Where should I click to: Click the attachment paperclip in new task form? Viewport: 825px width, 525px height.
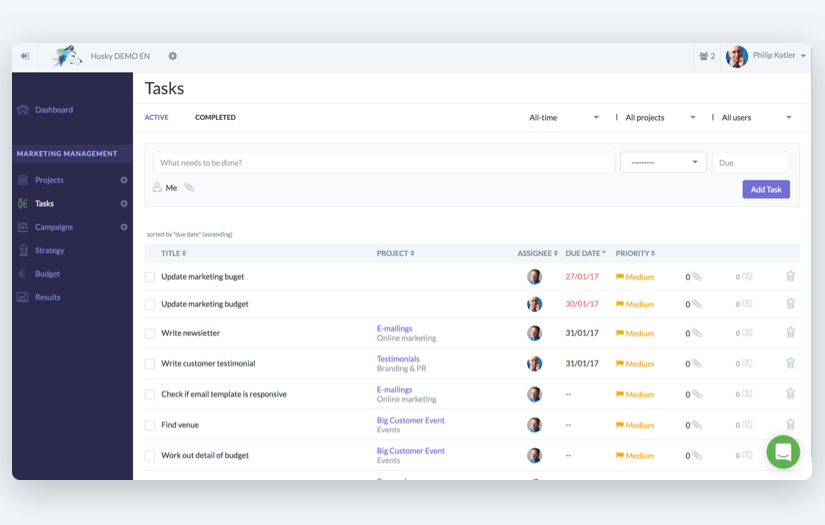[x=189, y=187]
